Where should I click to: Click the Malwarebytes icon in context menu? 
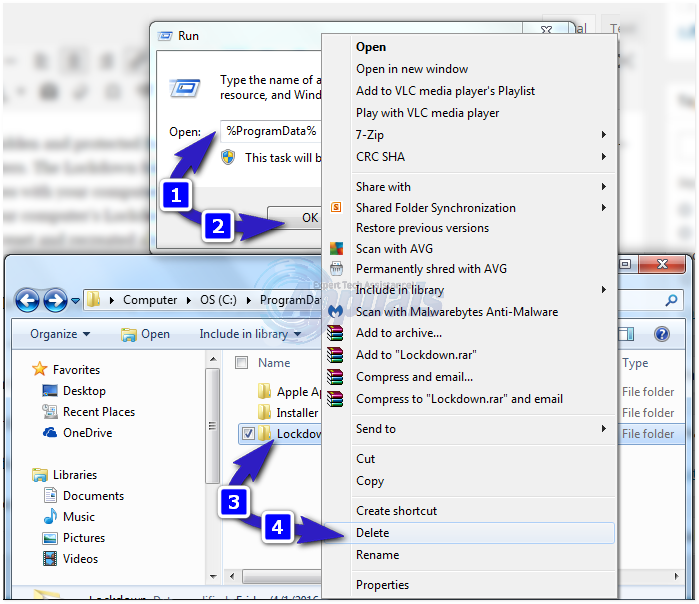[336, 311]
